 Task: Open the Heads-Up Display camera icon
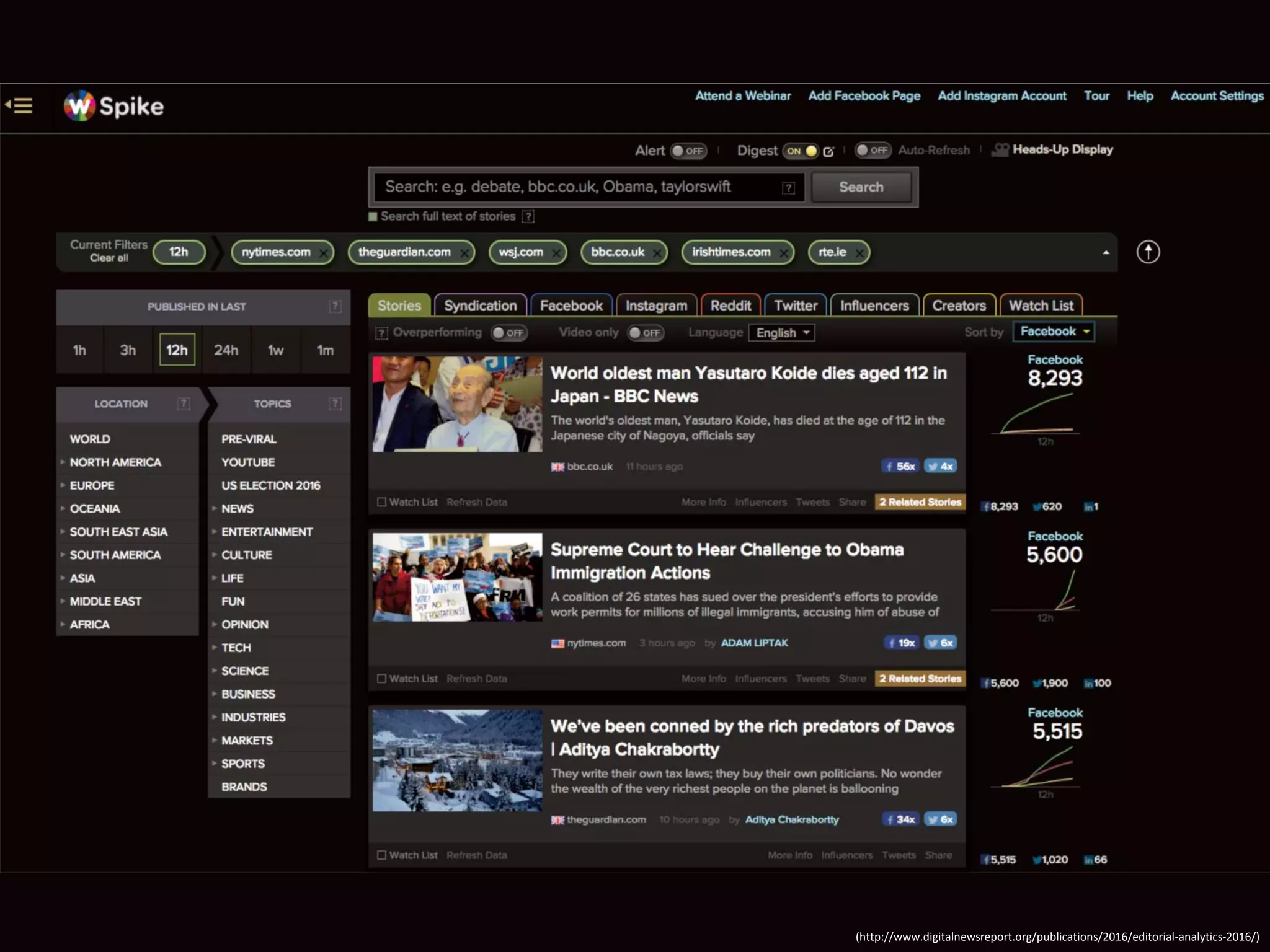coord(1000,150)
